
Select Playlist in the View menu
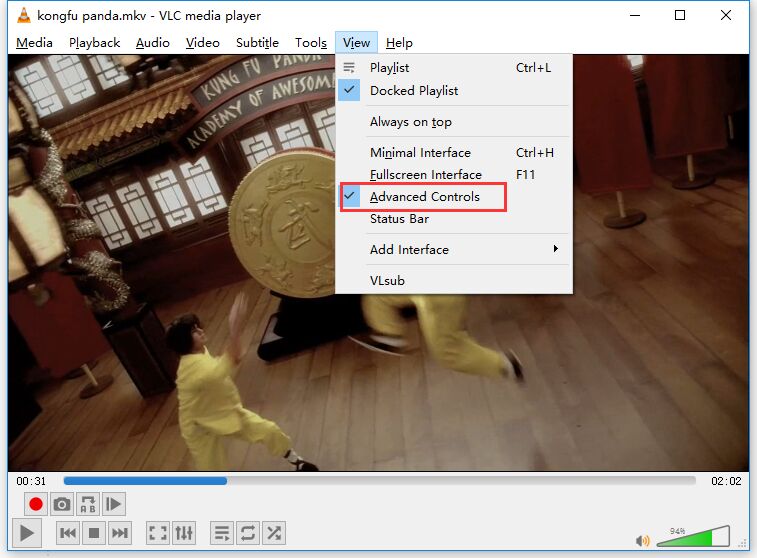point(454,68)
